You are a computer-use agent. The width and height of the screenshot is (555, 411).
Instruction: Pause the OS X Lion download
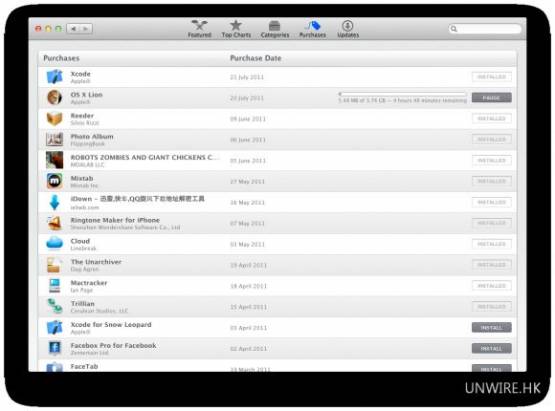point(491,97)
